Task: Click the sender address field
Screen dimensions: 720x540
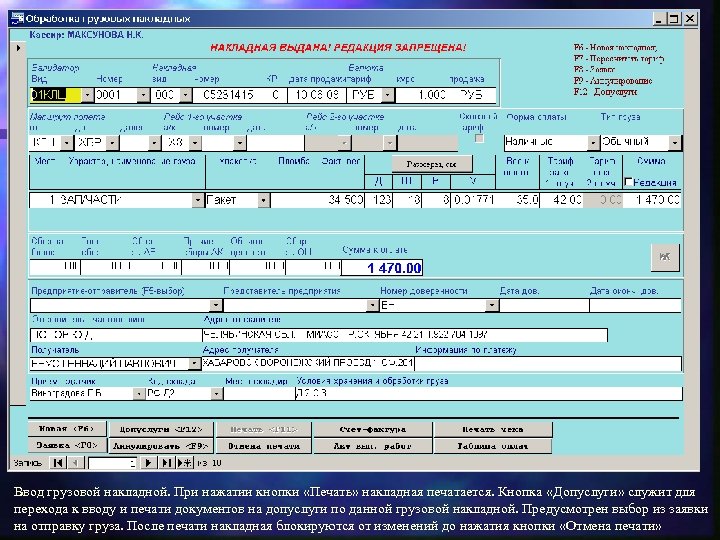Action: (405, 335)
